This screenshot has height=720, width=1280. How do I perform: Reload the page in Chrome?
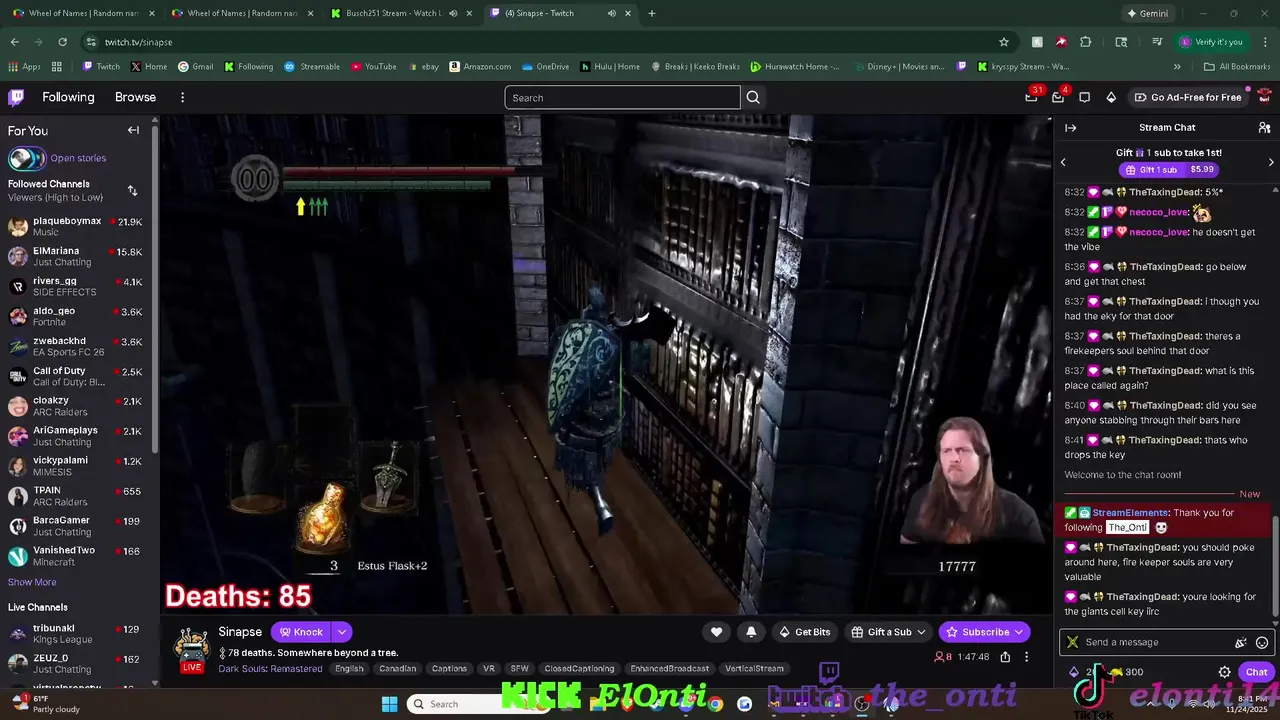62,42
